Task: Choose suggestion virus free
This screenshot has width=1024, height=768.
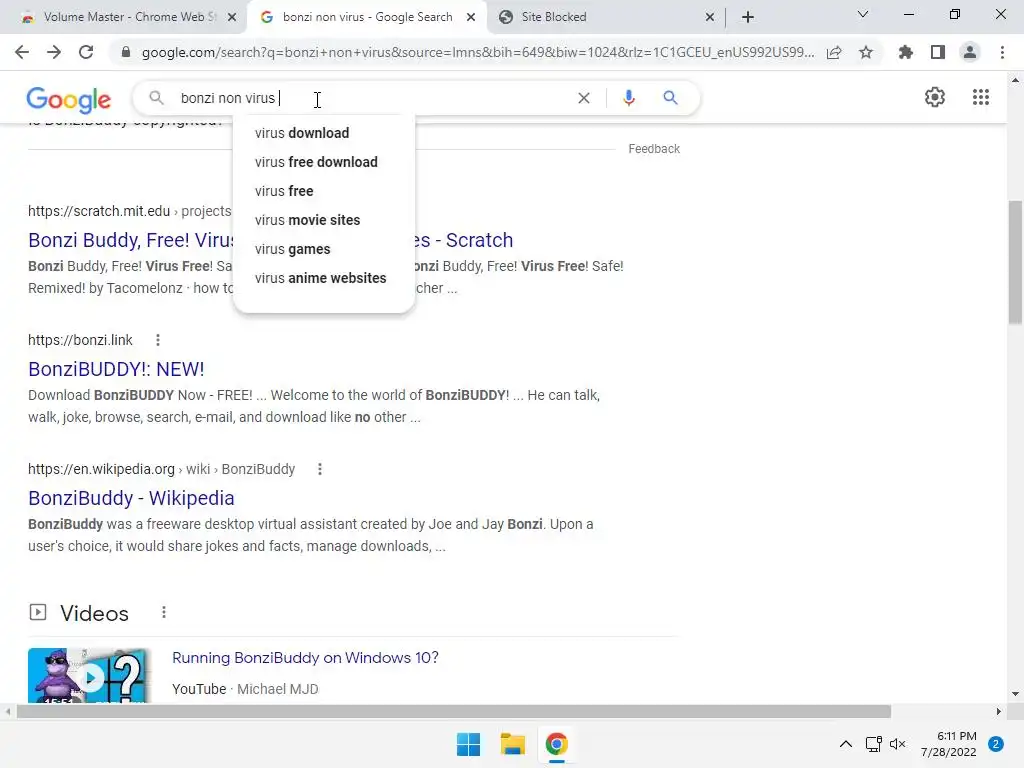Action: (324, 191)
